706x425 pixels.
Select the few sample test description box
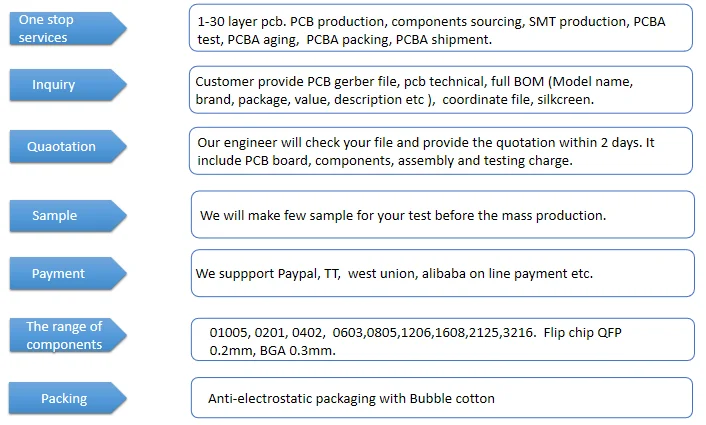pyautogui.click(x=440, y=215)
